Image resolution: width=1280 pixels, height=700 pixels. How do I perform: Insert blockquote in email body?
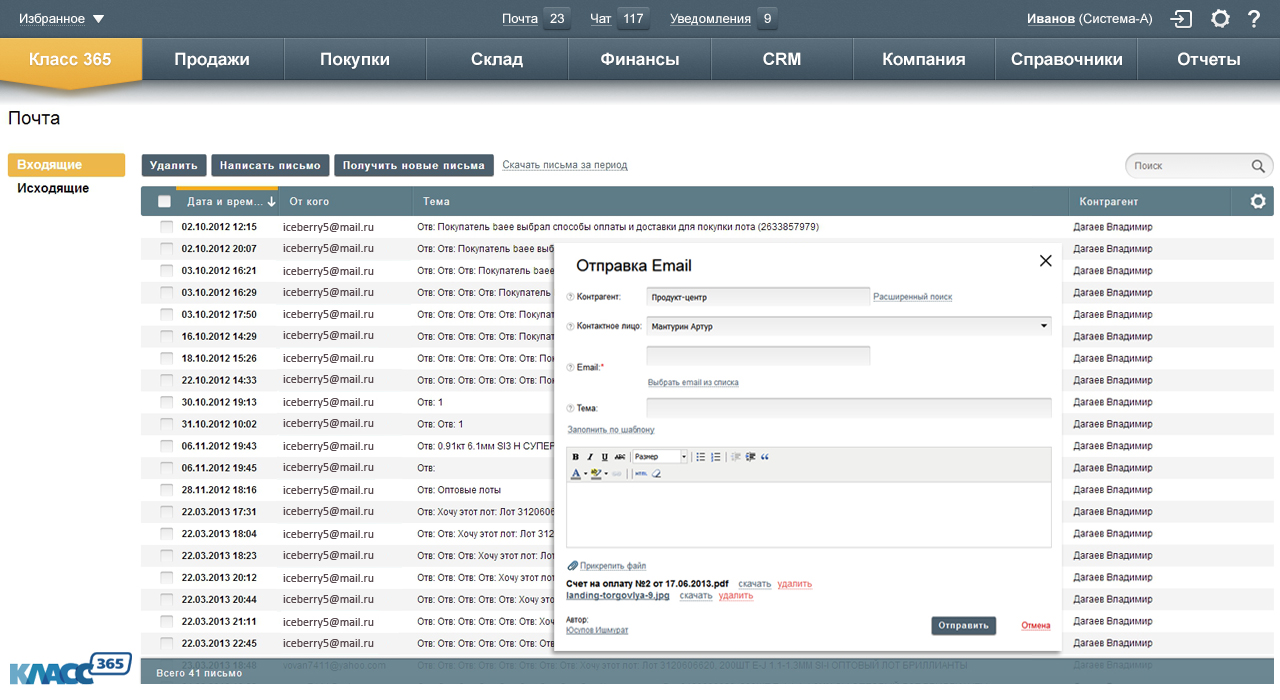pyautogui.click(x=765, y=457)
